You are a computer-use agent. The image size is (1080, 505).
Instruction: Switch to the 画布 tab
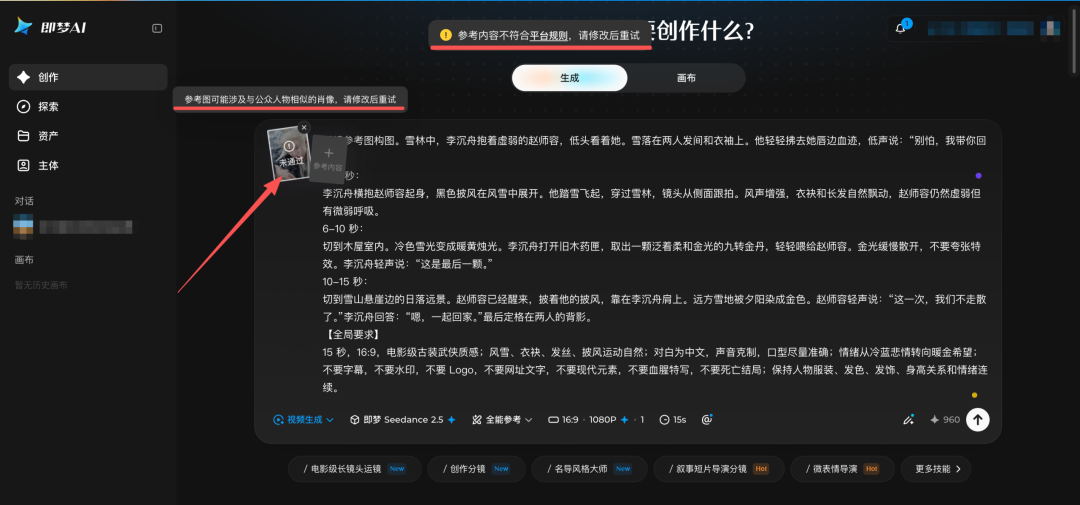tap(686, 78)
